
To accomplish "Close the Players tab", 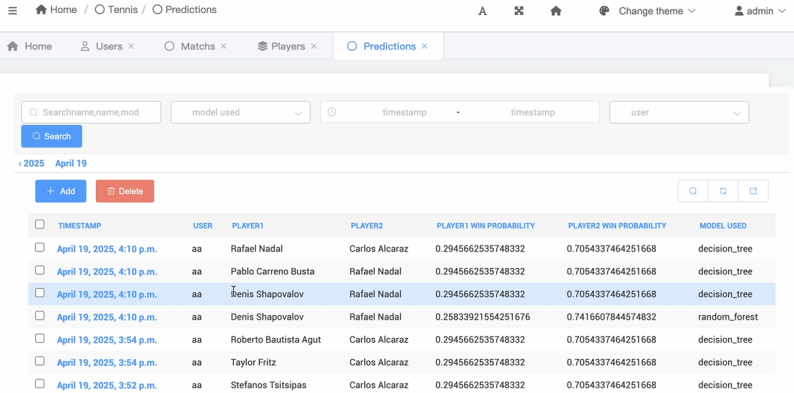I will click(x=313, y=46).
